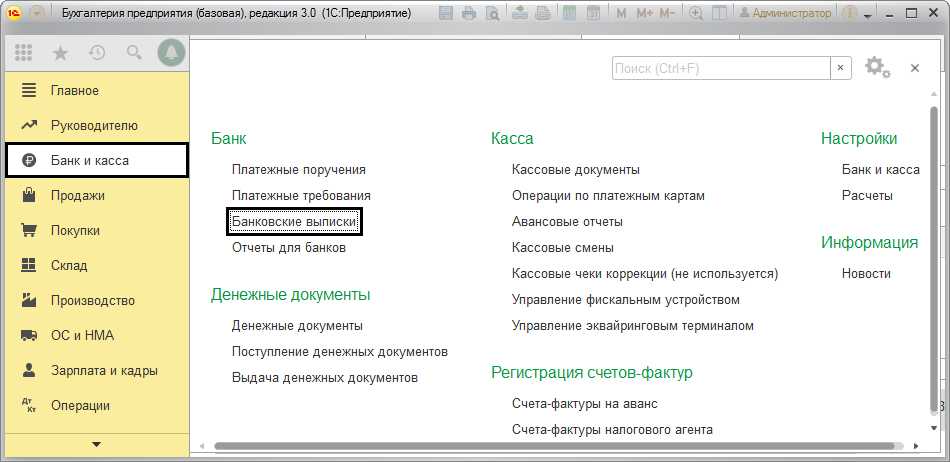Viewport: 950px width, 462px height.
Task: Expand the gear settings dropdown arrow
Action: click(x=887, y=73)
